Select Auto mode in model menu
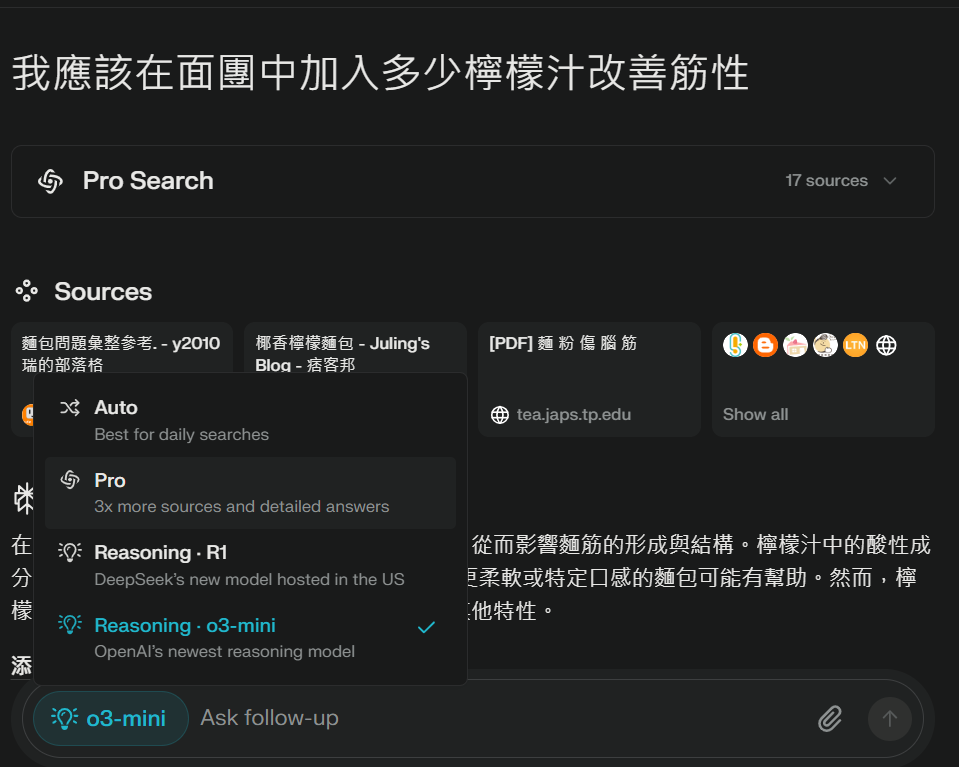Image resolution: width=959 pixels, height=767 pixels. 251,421
